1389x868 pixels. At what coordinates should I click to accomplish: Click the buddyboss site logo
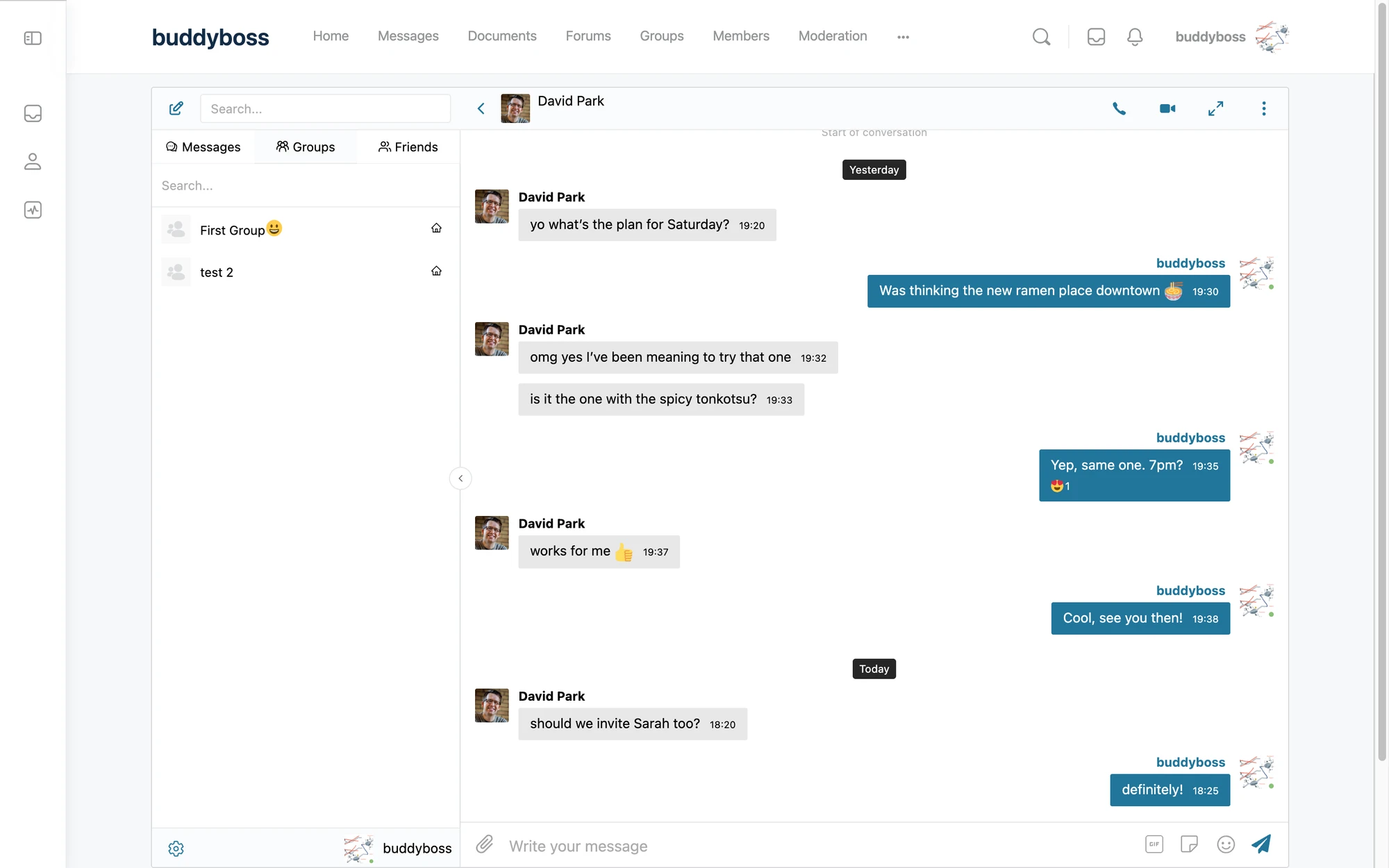click(210, 37)
